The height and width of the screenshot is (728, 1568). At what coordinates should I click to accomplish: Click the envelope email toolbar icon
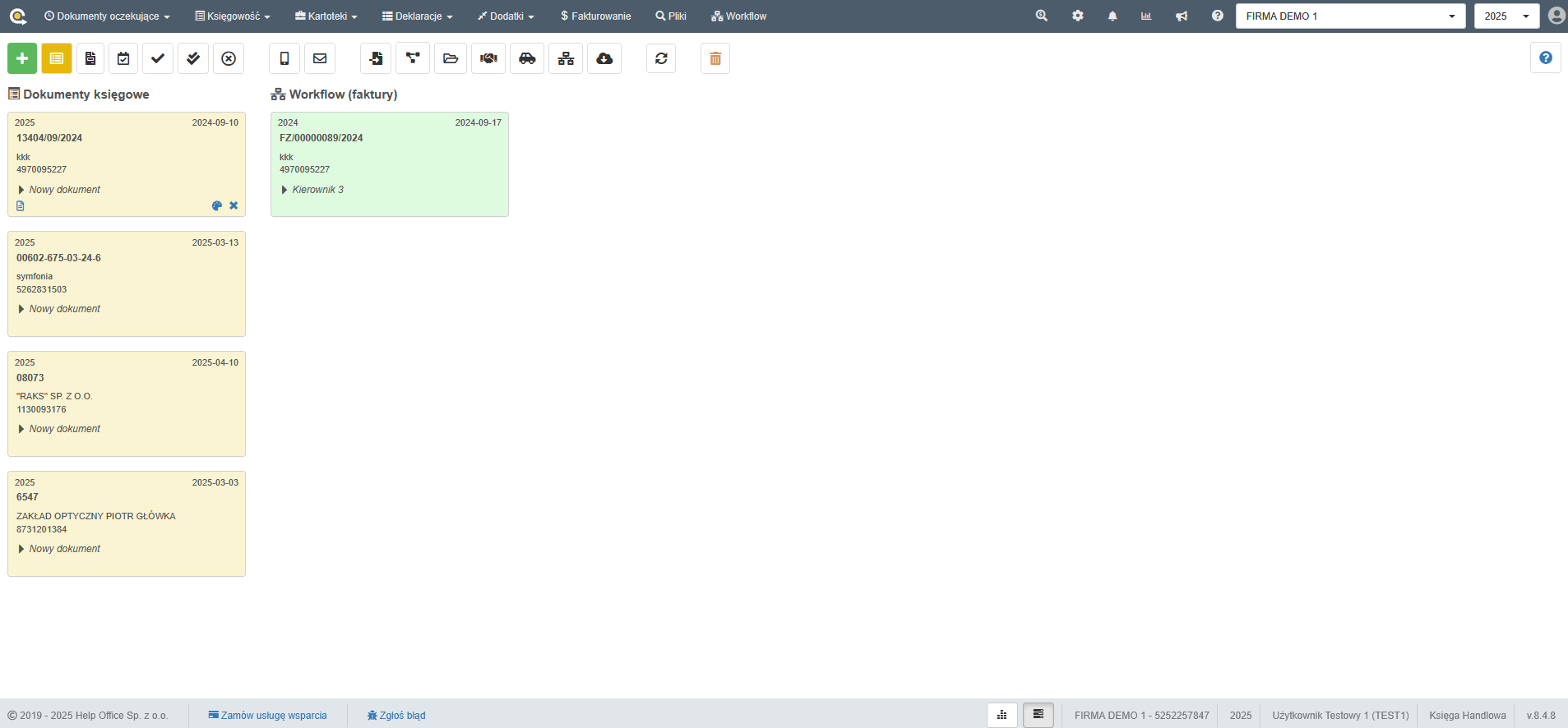click(320, 58)
